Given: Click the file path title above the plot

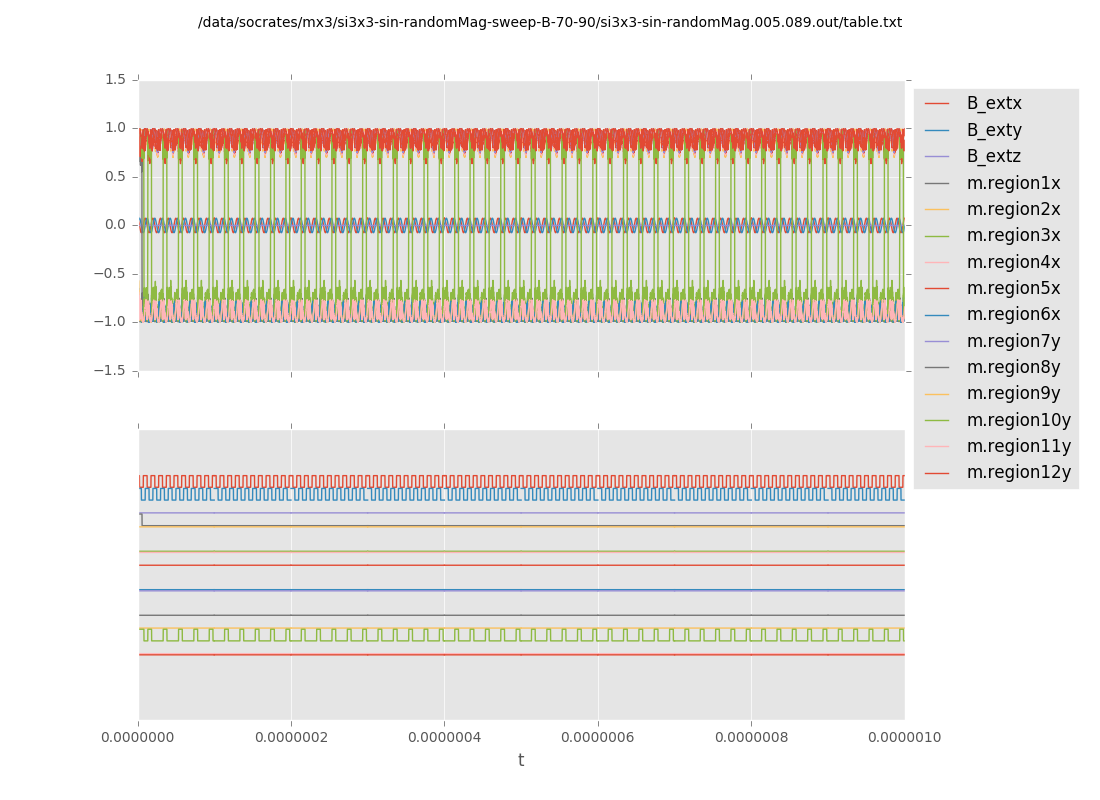Looking at the screenshot, I should [x=549, y=22].
